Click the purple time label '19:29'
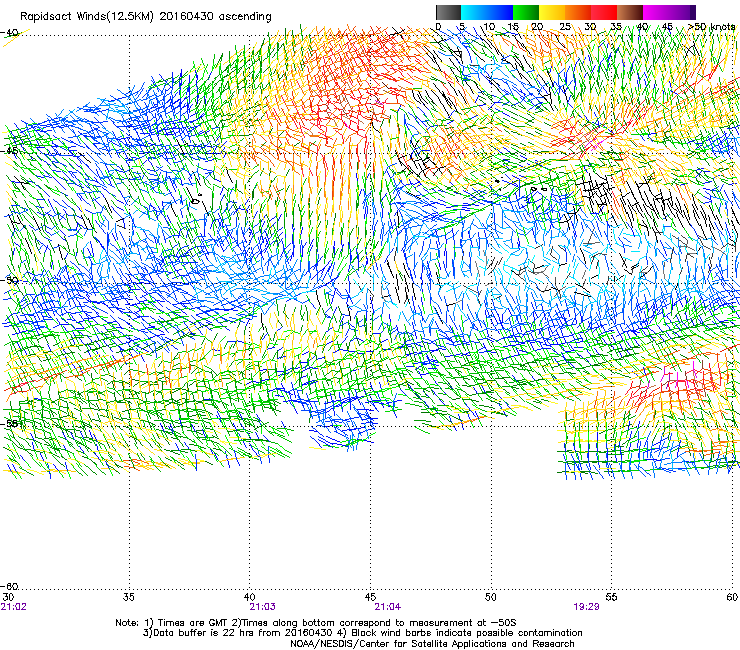740x650 pixels. pos(587,607)
